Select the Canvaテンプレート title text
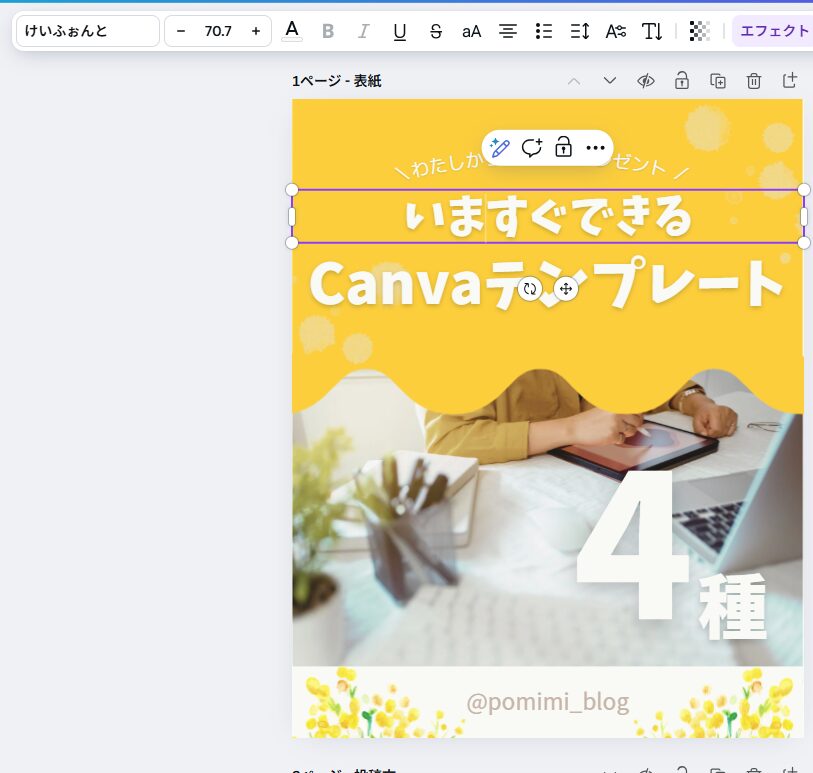The height and width of the screenshot is (773, 813). point(546,284)
